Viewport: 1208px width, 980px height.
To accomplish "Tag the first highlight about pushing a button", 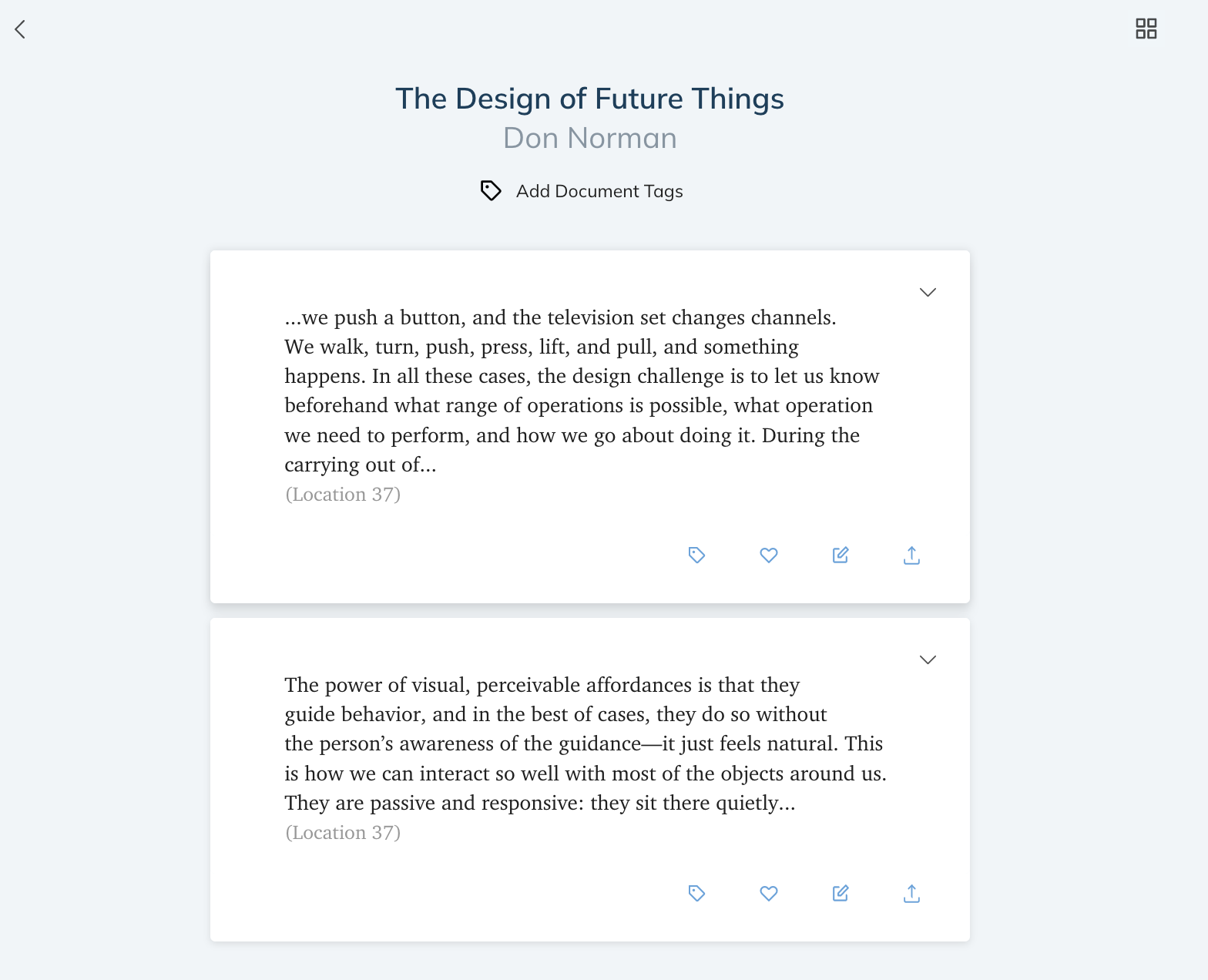I will (696, 555).
